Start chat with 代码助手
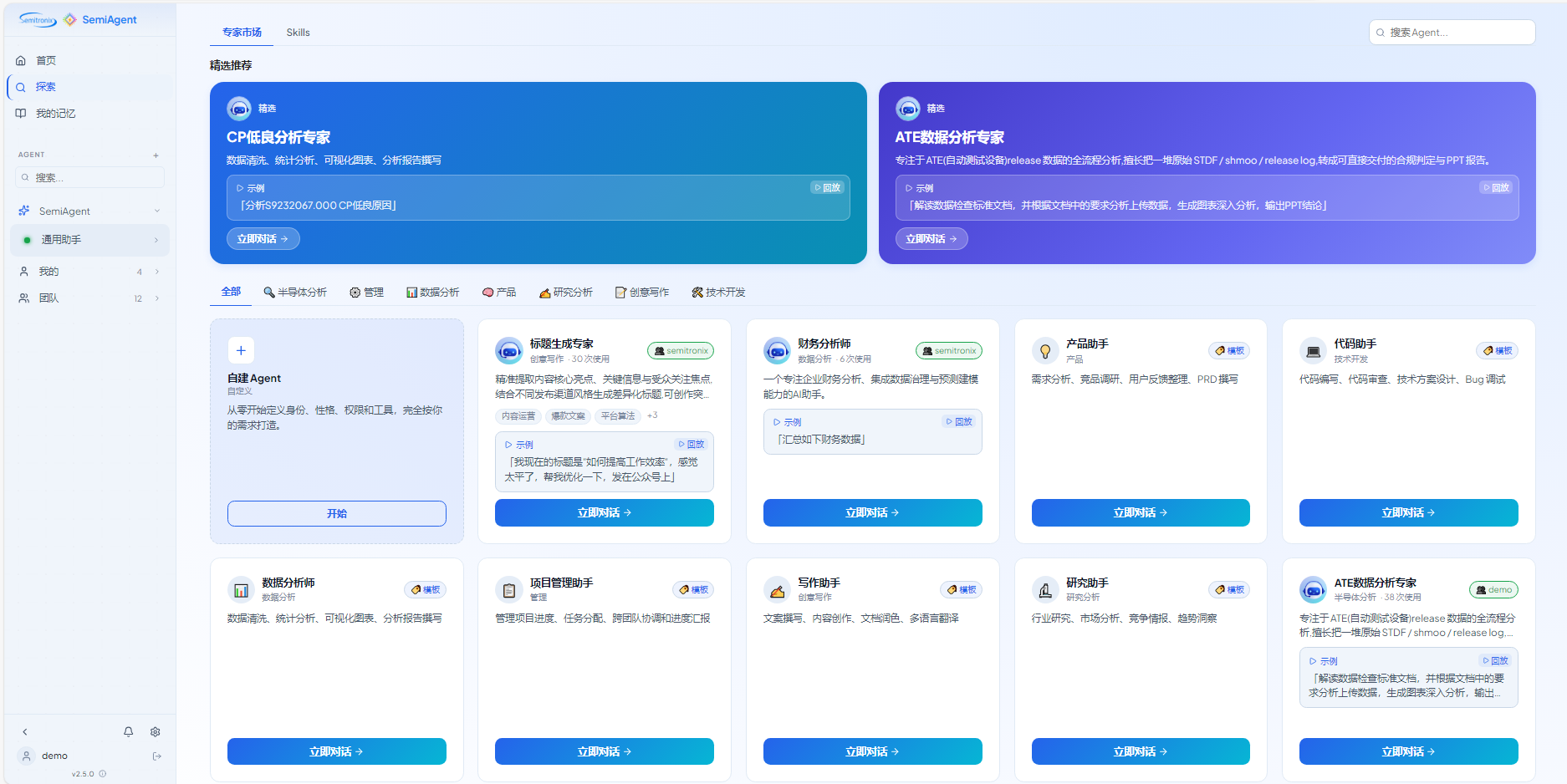 pyautogui.click(x=1408, y=512)
